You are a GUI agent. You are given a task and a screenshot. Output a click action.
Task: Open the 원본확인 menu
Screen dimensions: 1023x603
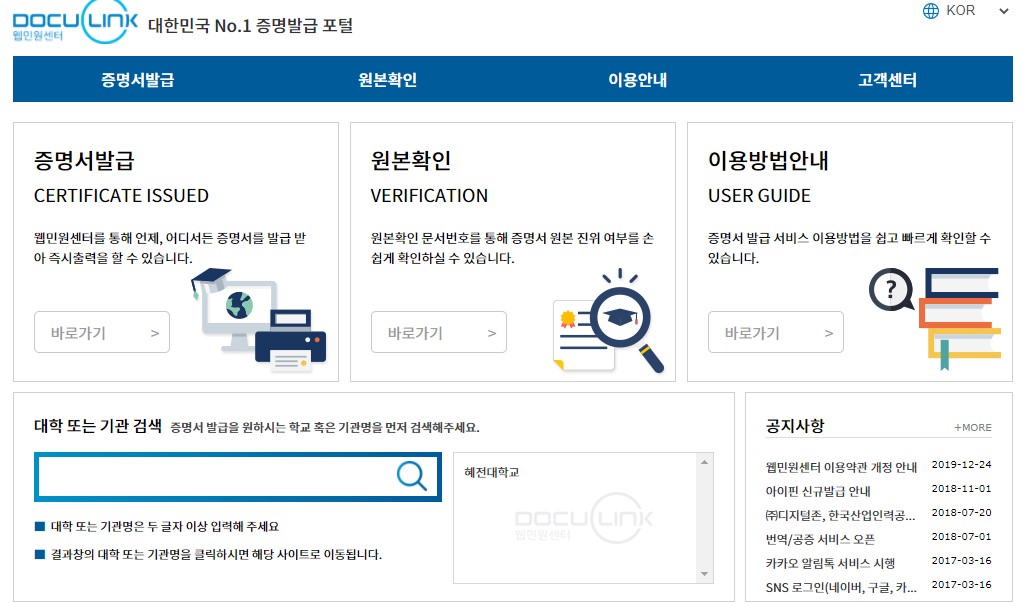coord(388,80)
